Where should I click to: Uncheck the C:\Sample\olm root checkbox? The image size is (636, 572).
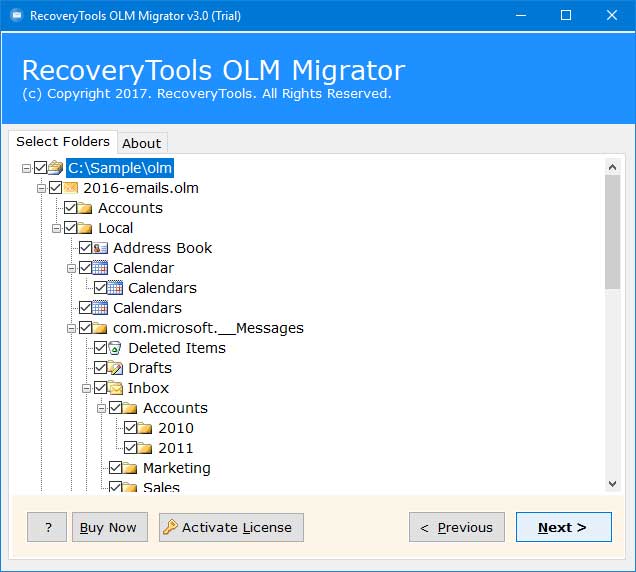(41, 168)
